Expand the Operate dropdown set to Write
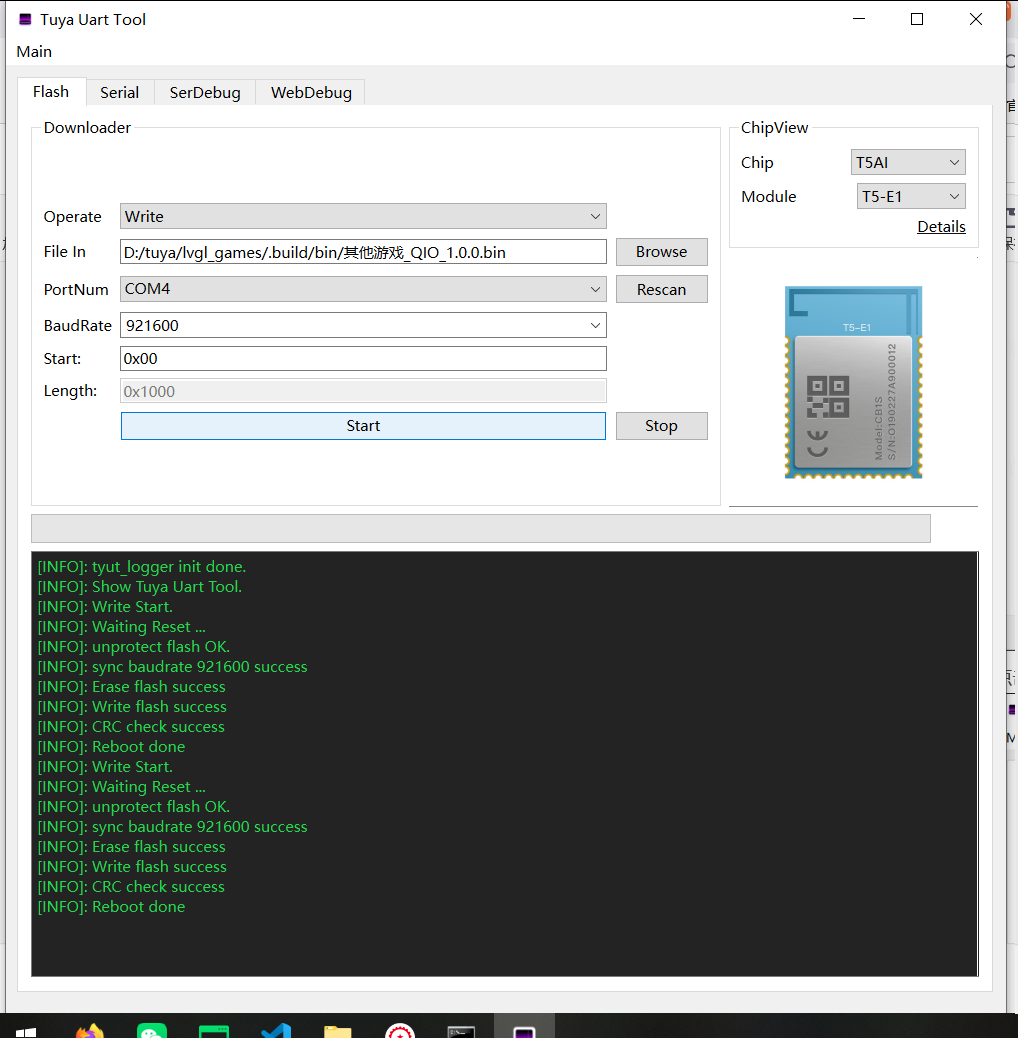Image resolution: width=1018 pixels, height=1038 pixels. tap(363, 216)
